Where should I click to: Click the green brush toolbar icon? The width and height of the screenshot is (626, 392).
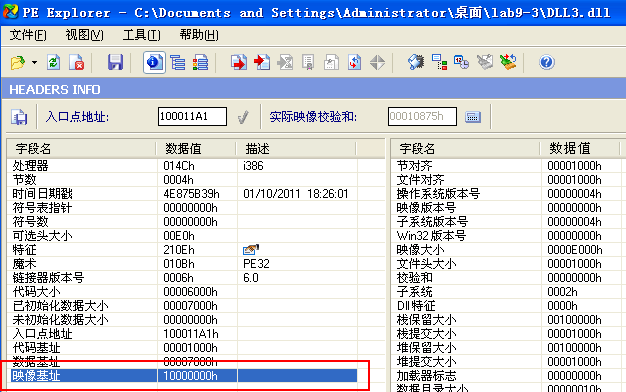(508, 63)
